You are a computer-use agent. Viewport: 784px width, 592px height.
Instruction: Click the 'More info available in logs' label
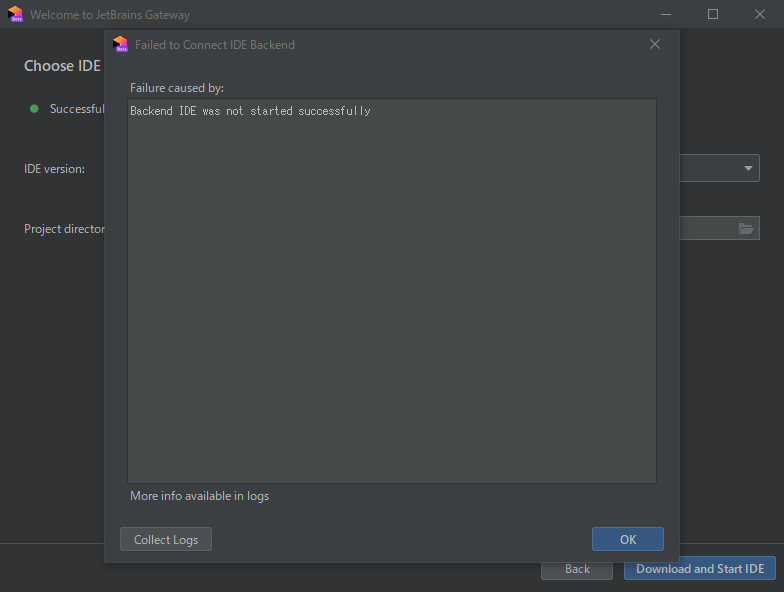[x=199, y=496]
